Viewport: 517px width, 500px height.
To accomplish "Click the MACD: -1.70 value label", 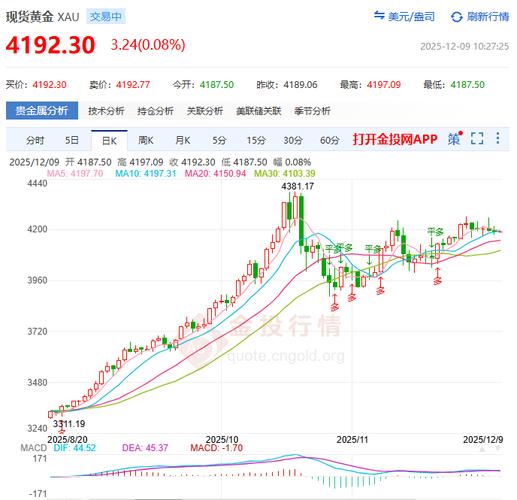I will 217,448.
